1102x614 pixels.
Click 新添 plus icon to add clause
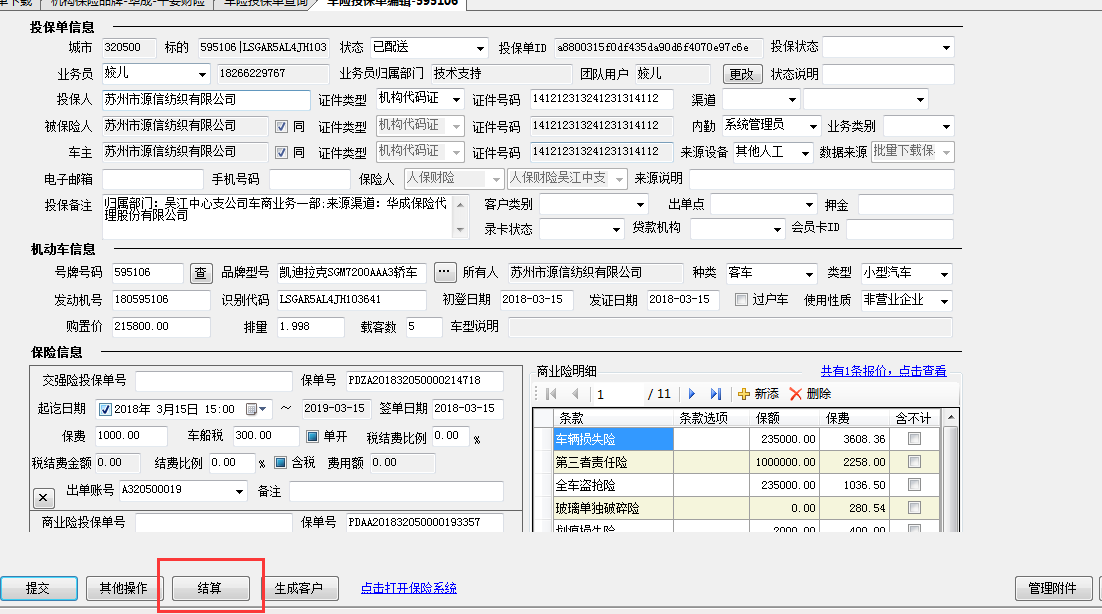click(743, 394)
